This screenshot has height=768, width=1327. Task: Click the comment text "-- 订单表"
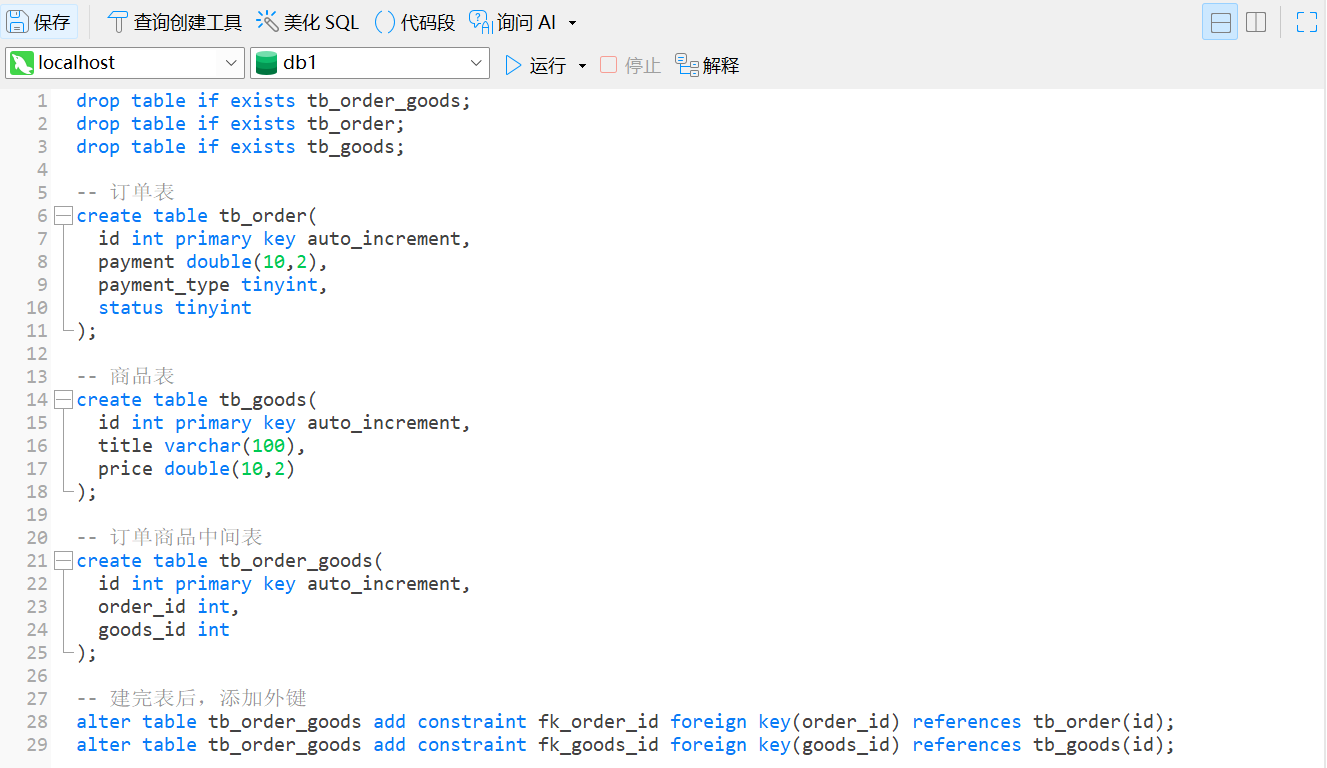pos(126,193)
